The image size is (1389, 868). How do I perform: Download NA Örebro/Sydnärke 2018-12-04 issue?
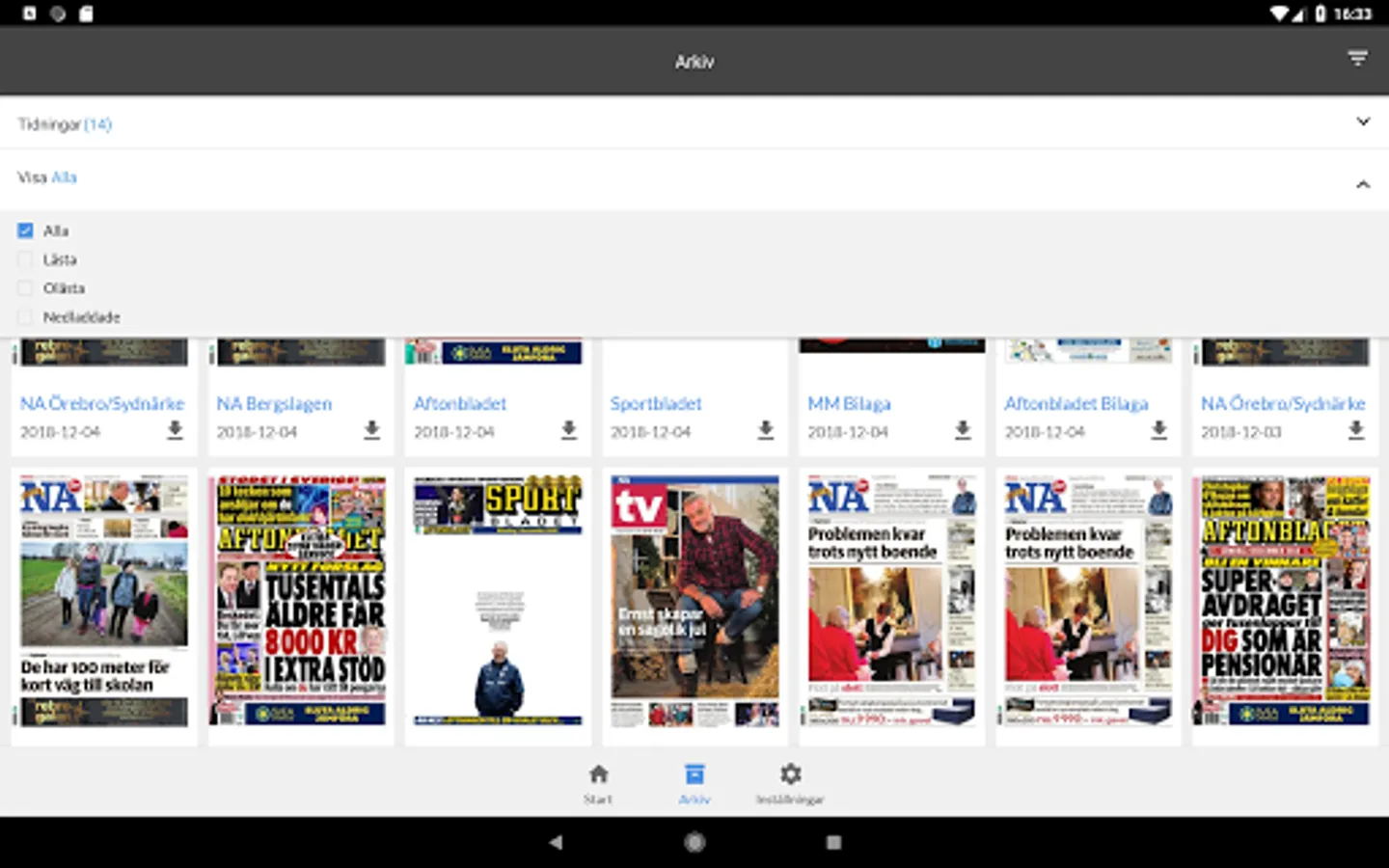[175, 430]
